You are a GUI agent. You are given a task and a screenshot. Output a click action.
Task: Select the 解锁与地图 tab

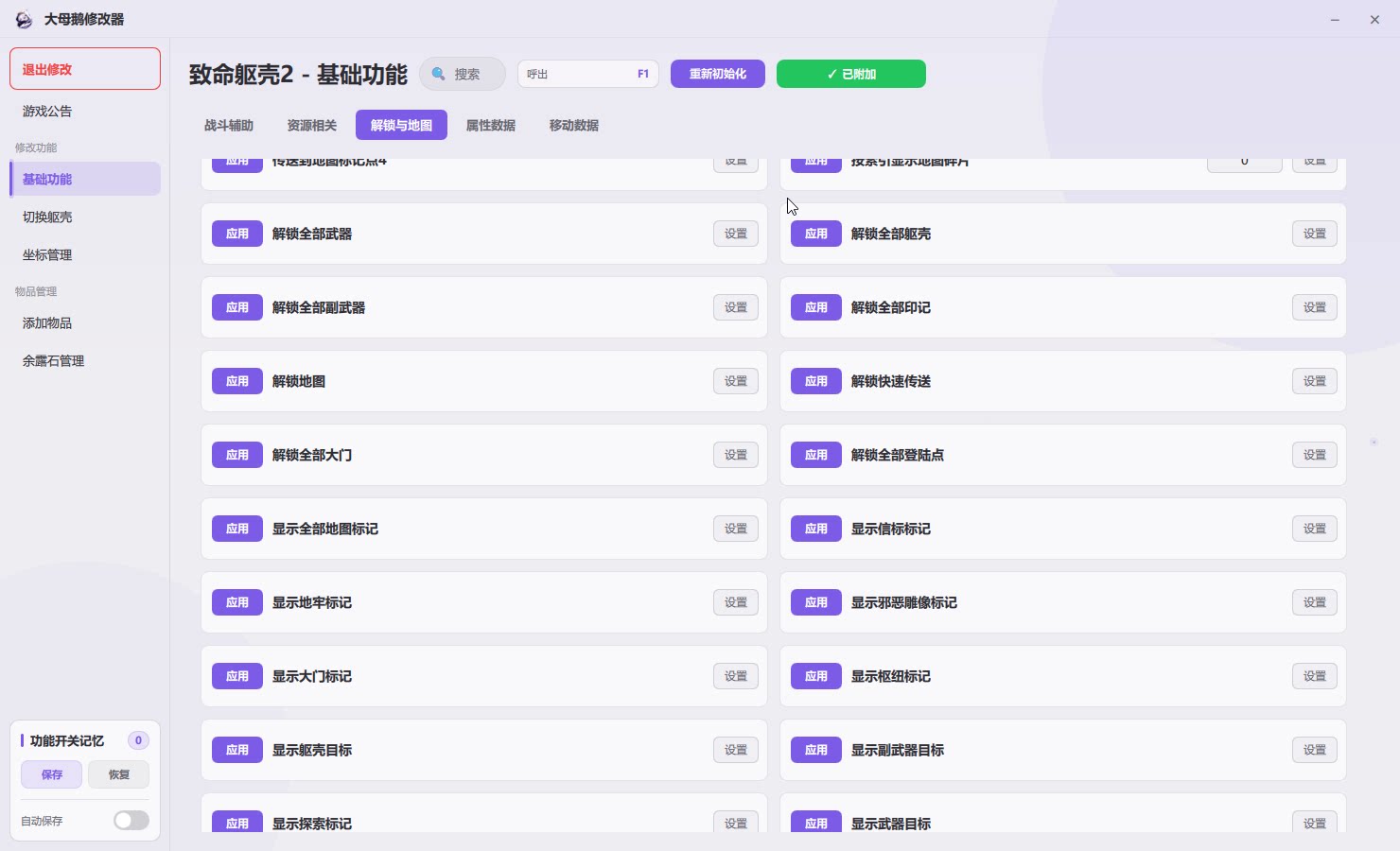[401, 125]
